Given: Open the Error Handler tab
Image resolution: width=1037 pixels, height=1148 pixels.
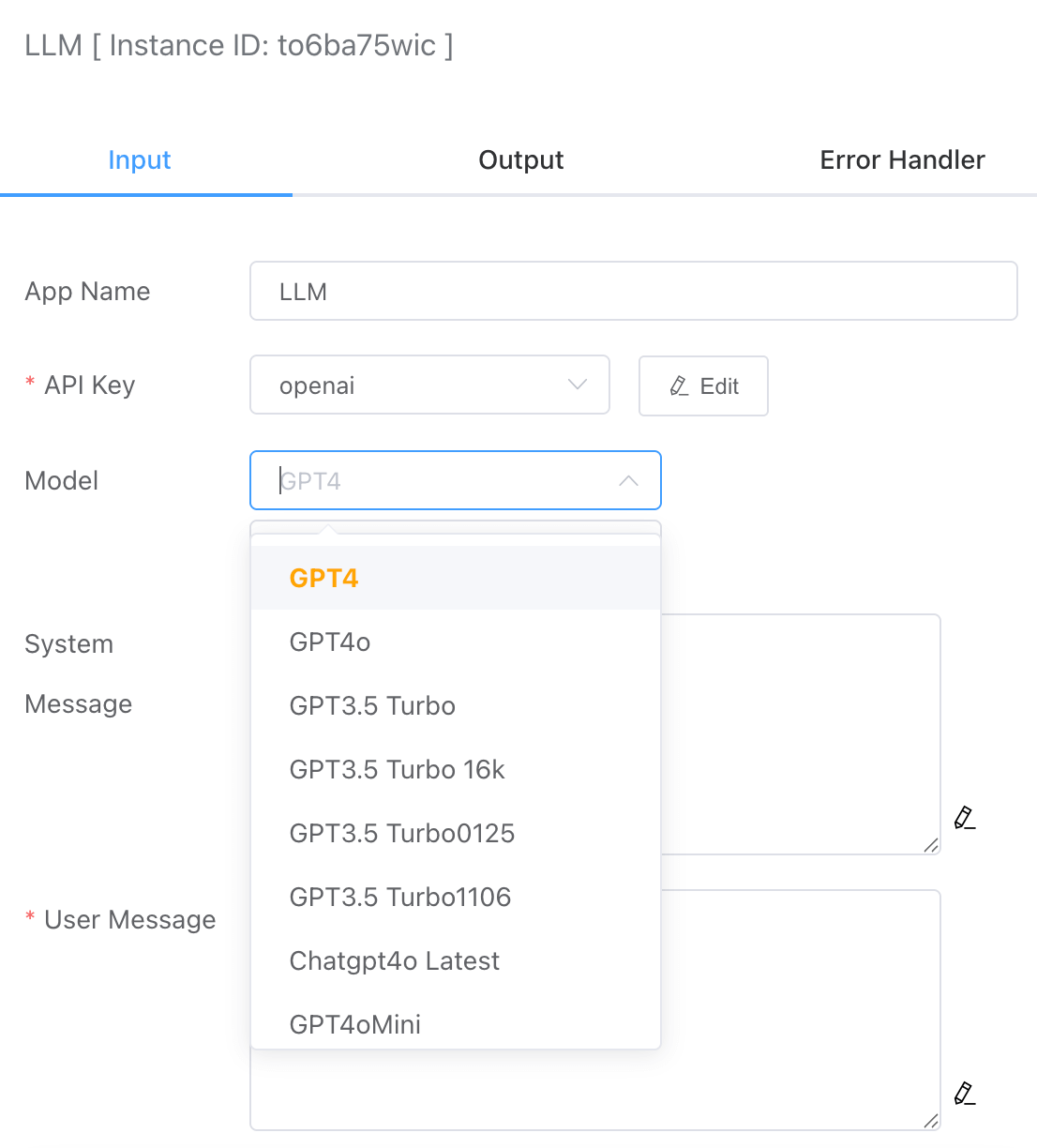Looking at the screenshot, I should tap(902, 160).
